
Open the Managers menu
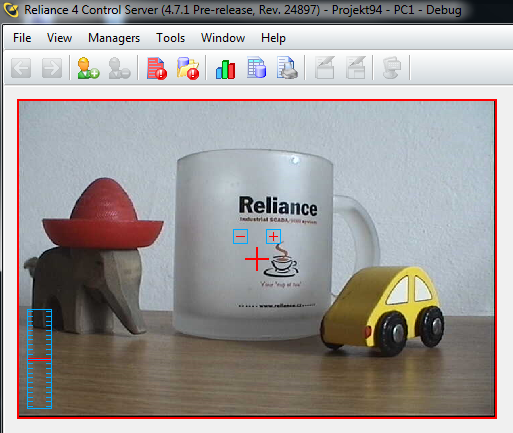pos(114,38)
